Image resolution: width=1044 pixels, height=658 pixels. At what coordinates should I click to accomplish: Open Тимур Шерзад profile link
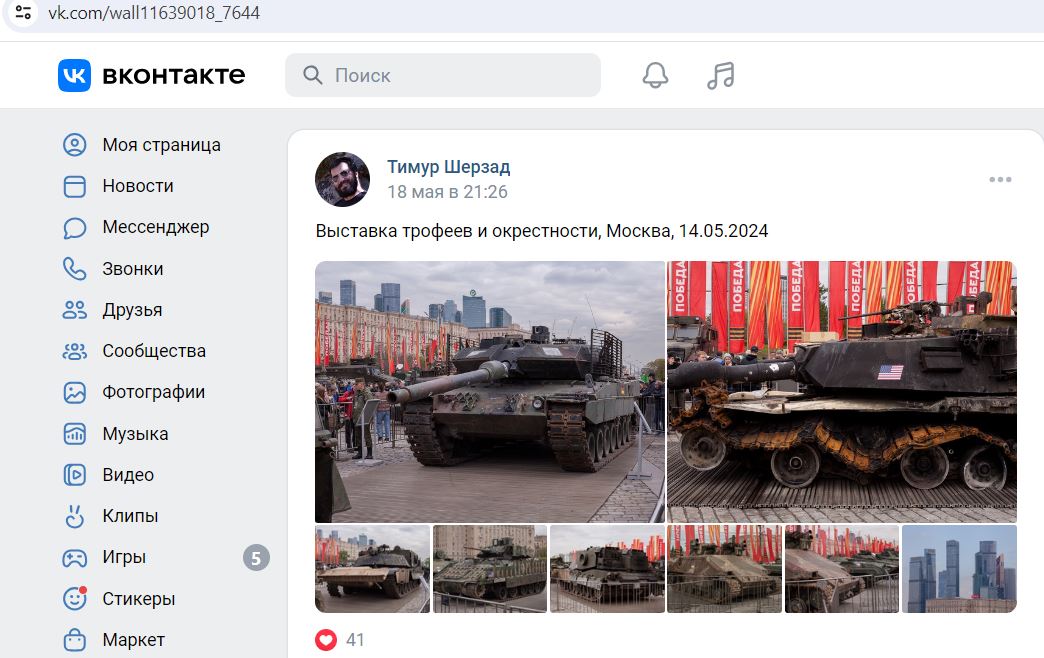449,166
